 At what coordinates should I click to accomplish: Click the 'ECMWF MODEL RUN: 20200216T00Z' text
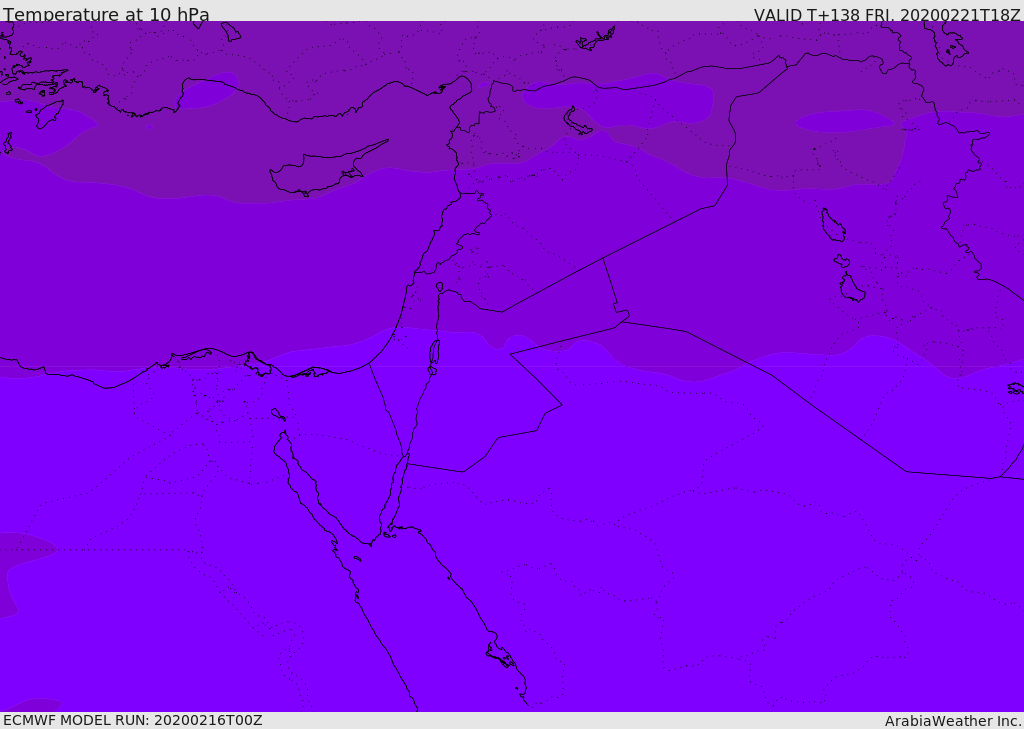pyautogui.click(x=133, y=720)
